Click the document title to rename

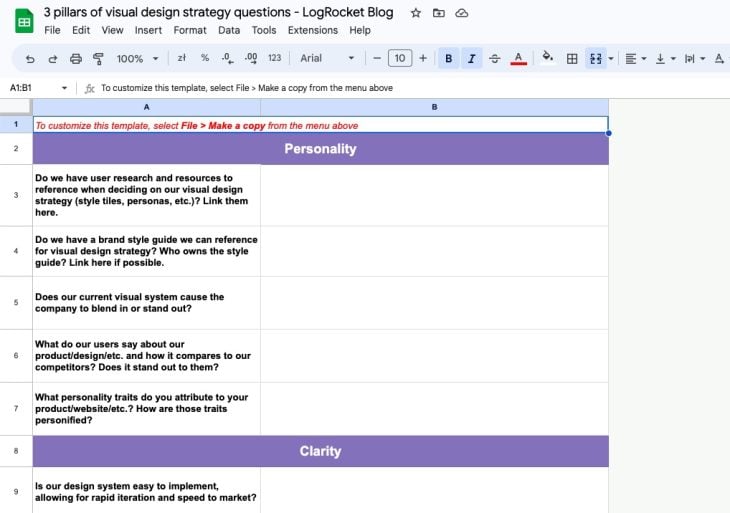click(x=218, y=13)
